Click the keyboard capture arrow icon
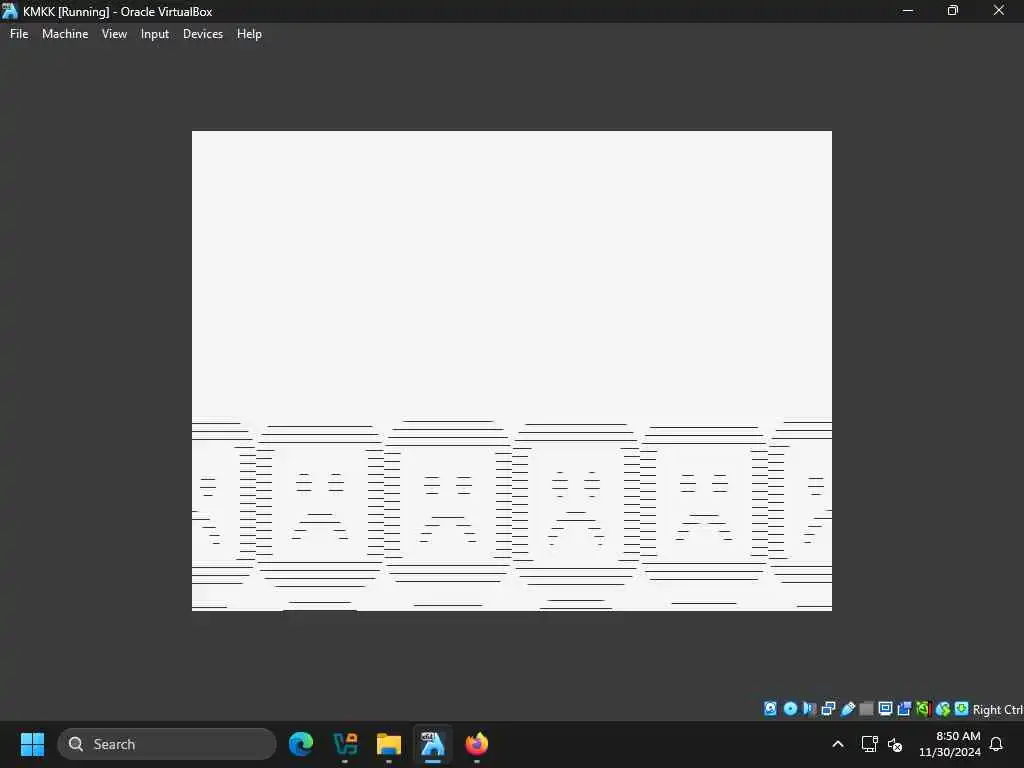The image size is (1024, 768). tap(961, 709)
